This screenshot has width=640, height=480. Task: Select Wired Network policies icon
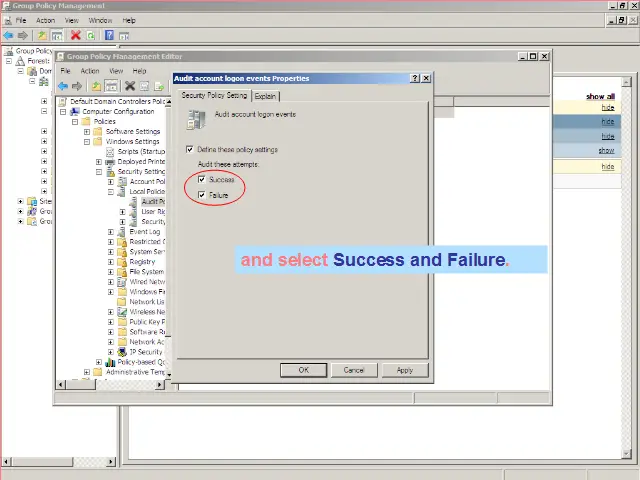pyautogui.click(x=122, y=282)
